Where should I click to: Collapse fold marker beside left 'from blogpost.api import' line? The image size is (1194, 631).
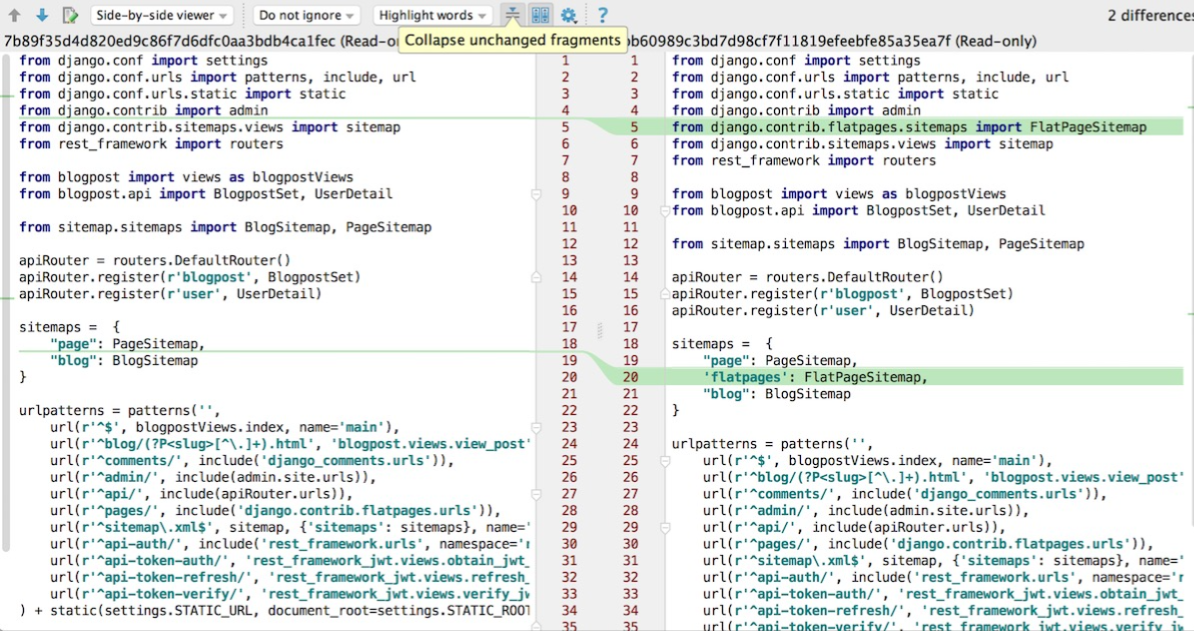pos(535,195)
